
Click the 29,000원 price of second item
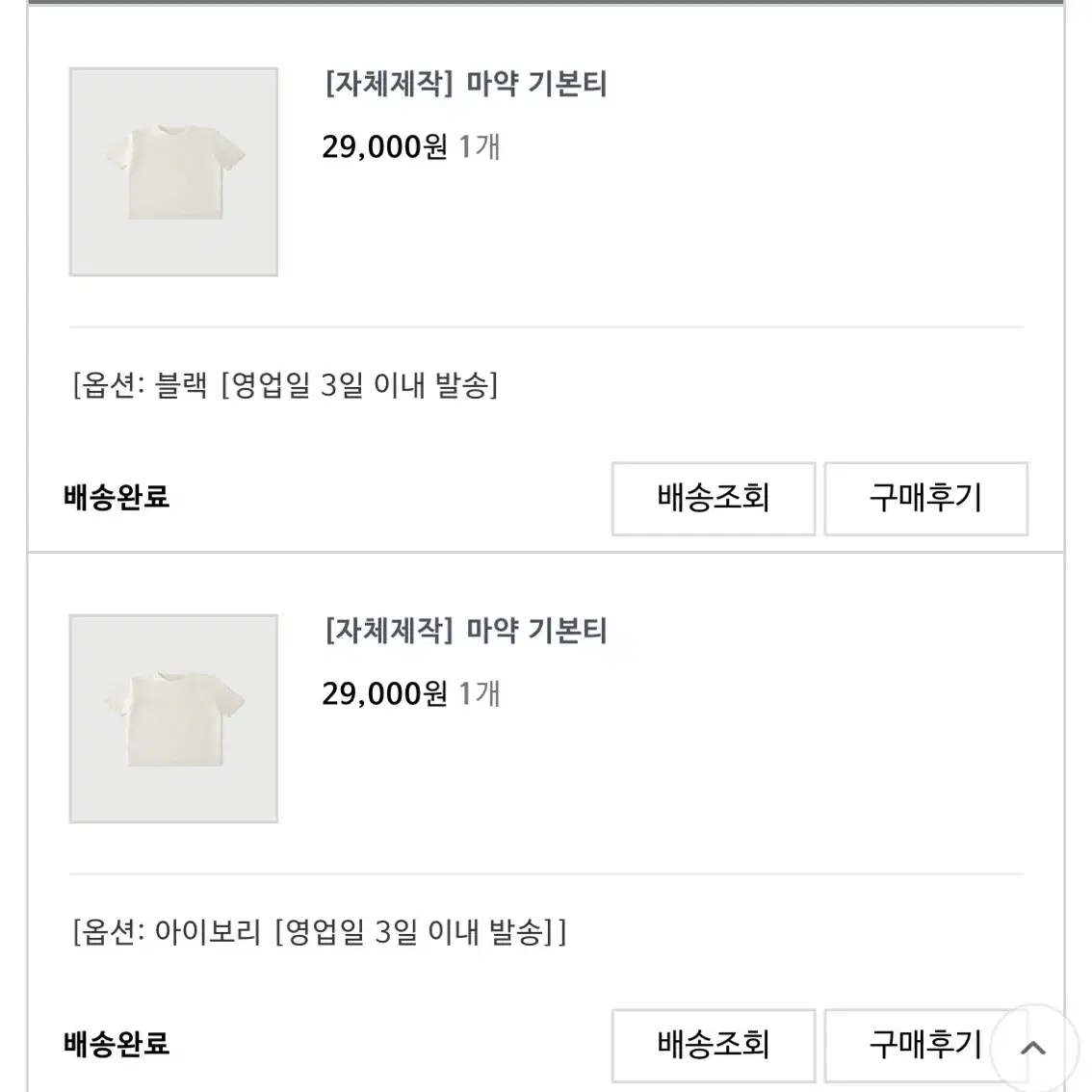click(x=384, y=693)
